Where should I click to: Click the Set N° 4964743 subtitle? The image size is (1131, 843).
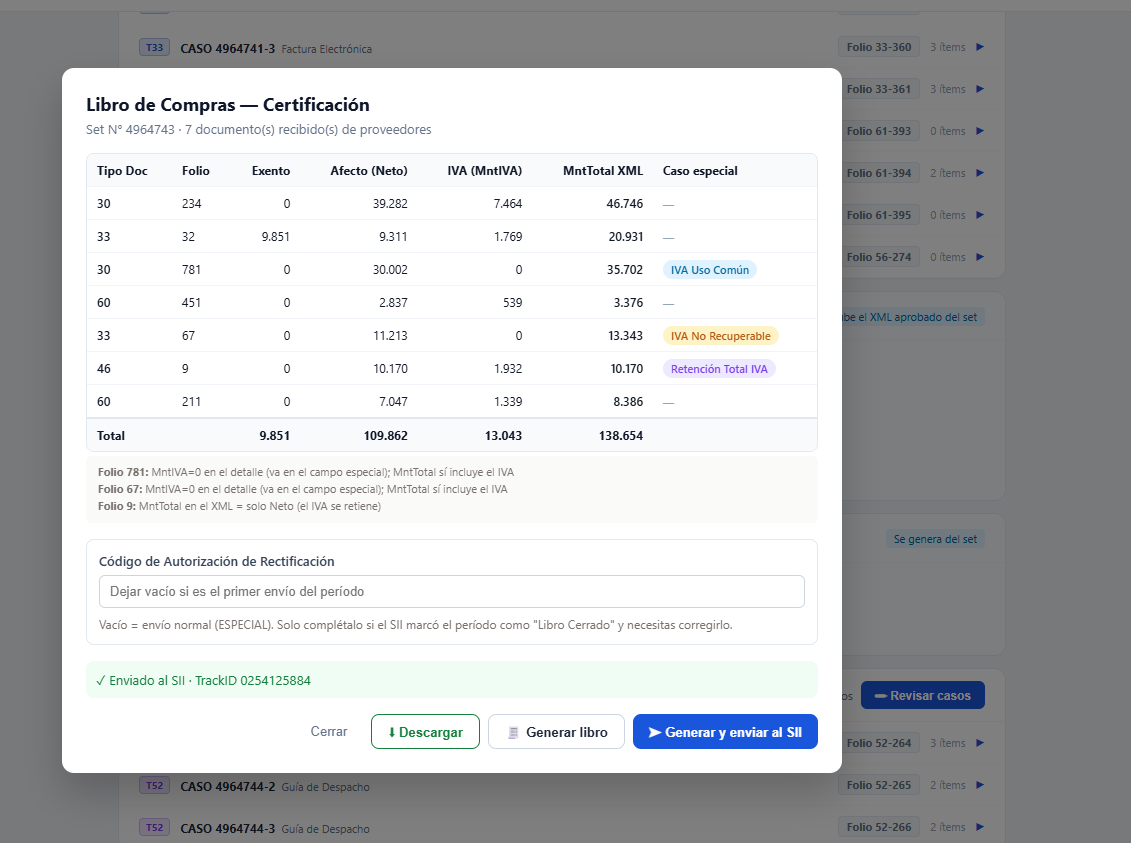click(x=259, y=130)
